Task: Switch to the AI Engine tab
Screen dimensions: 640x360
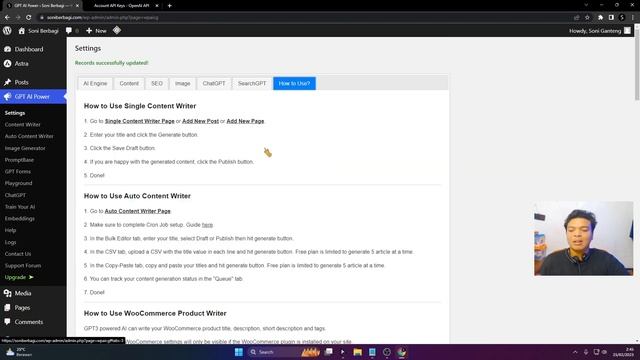Action: click(95, 83)
